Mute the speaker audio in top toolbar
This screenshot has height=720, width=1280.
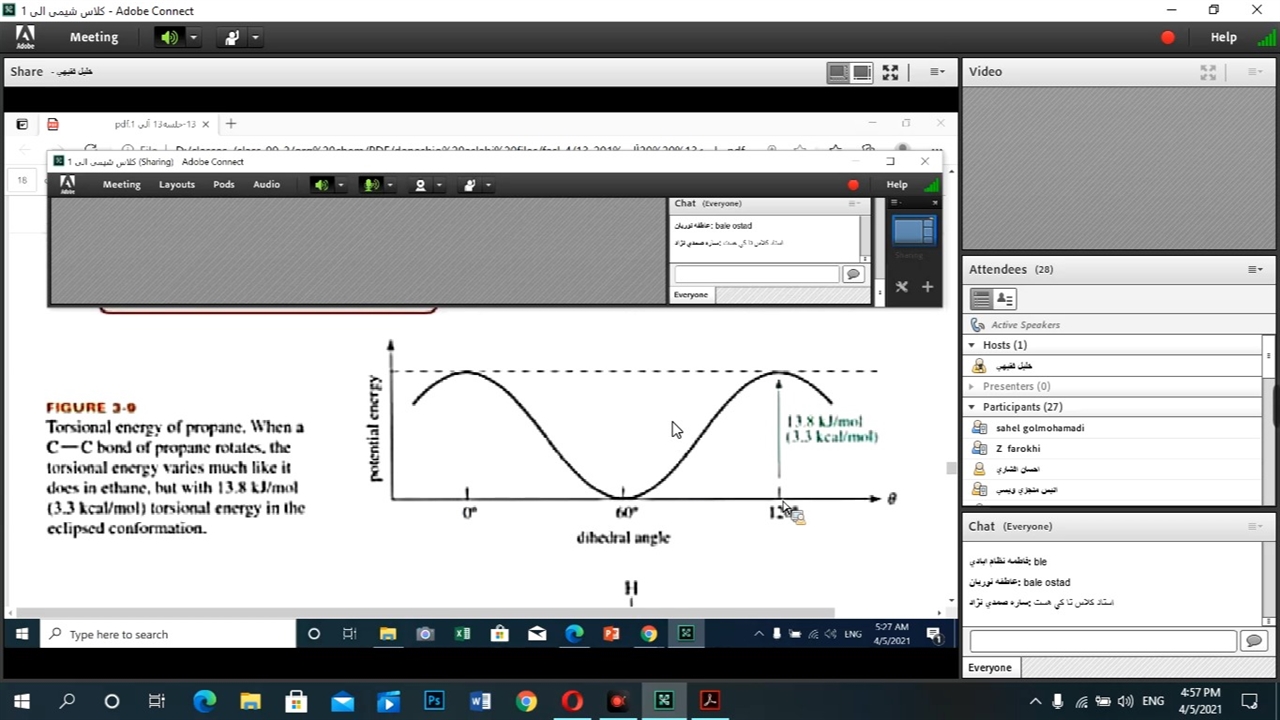(x=169, y=37)
